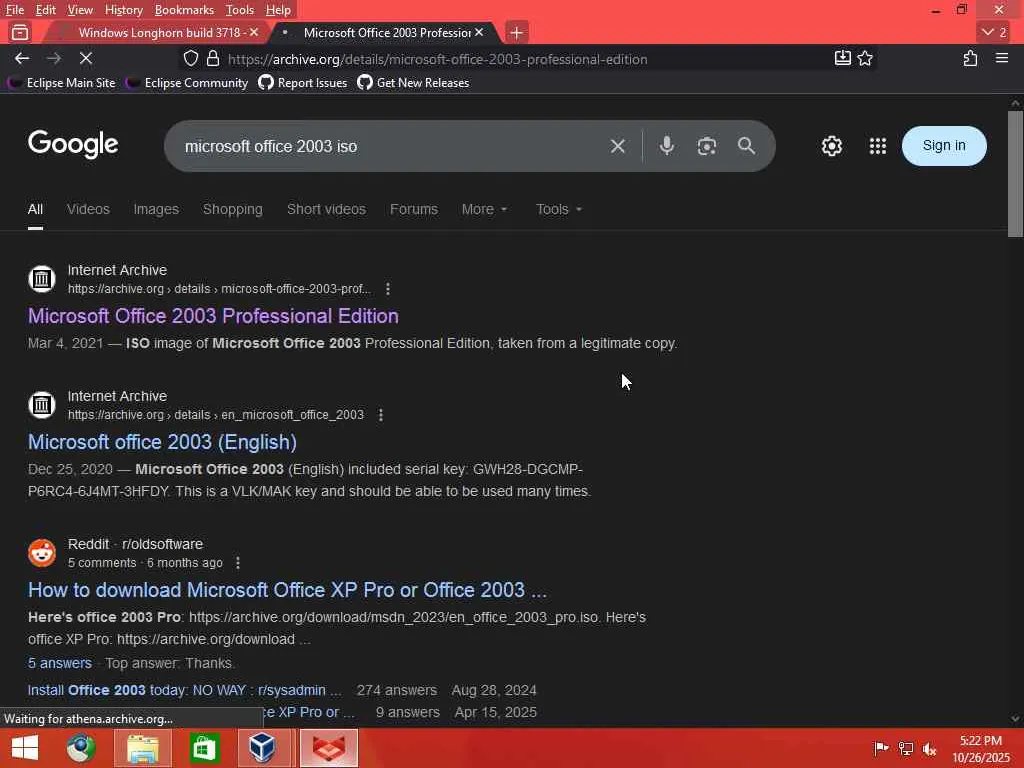
Task: Click the Google search input field
Action: (391, 146)
